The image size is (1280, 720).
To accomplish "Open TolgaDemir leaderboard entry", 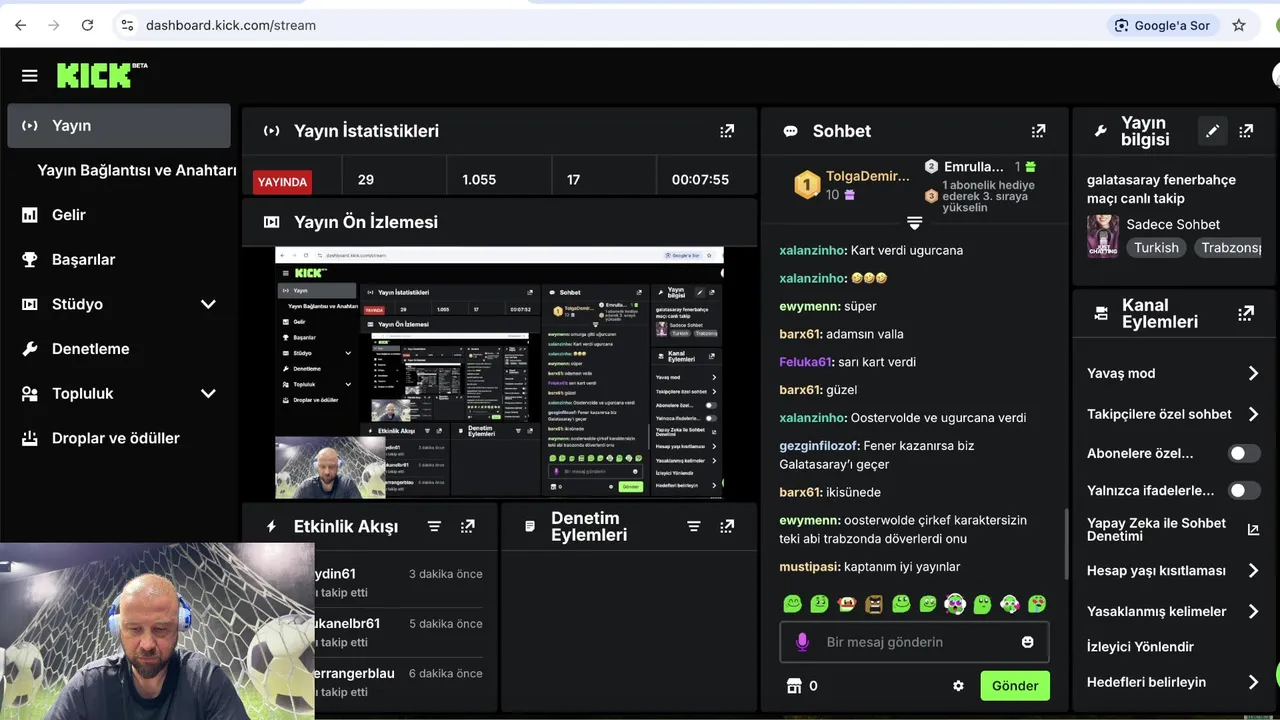I will pyautogui.click(x=852, y=185).
